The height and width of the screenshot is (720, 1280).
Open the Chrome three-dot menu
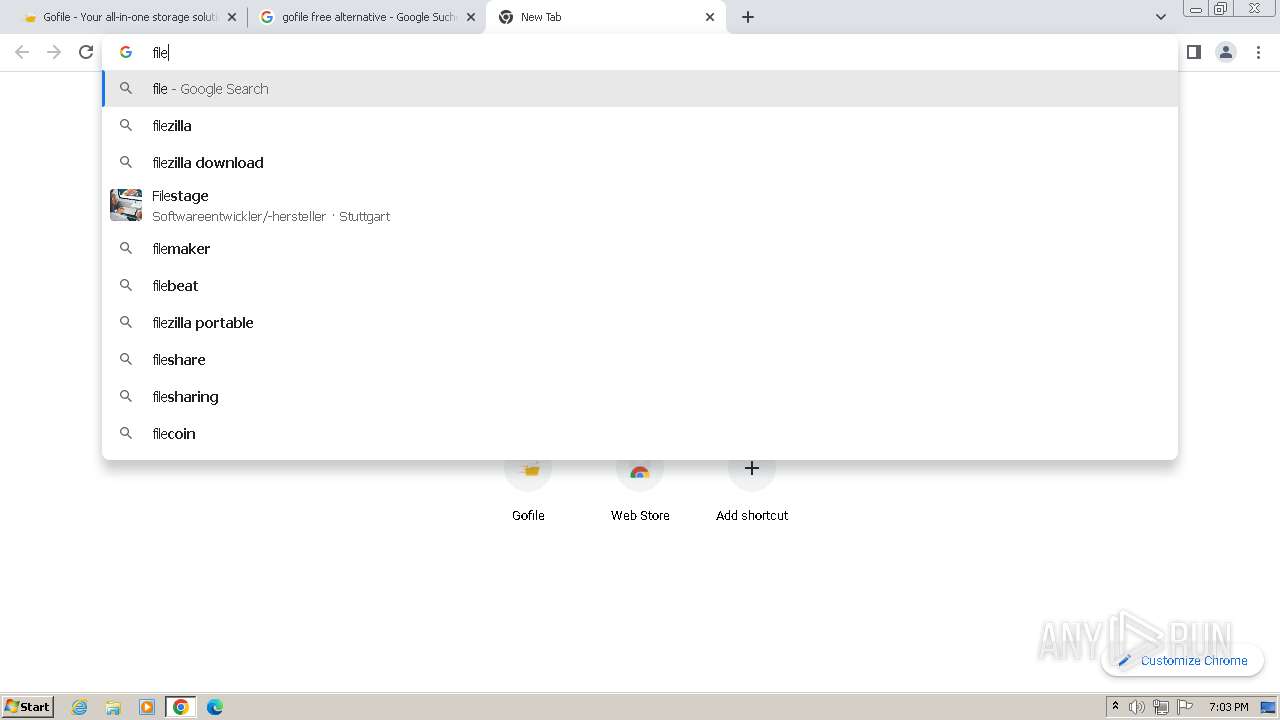[x=1258, y=52]
